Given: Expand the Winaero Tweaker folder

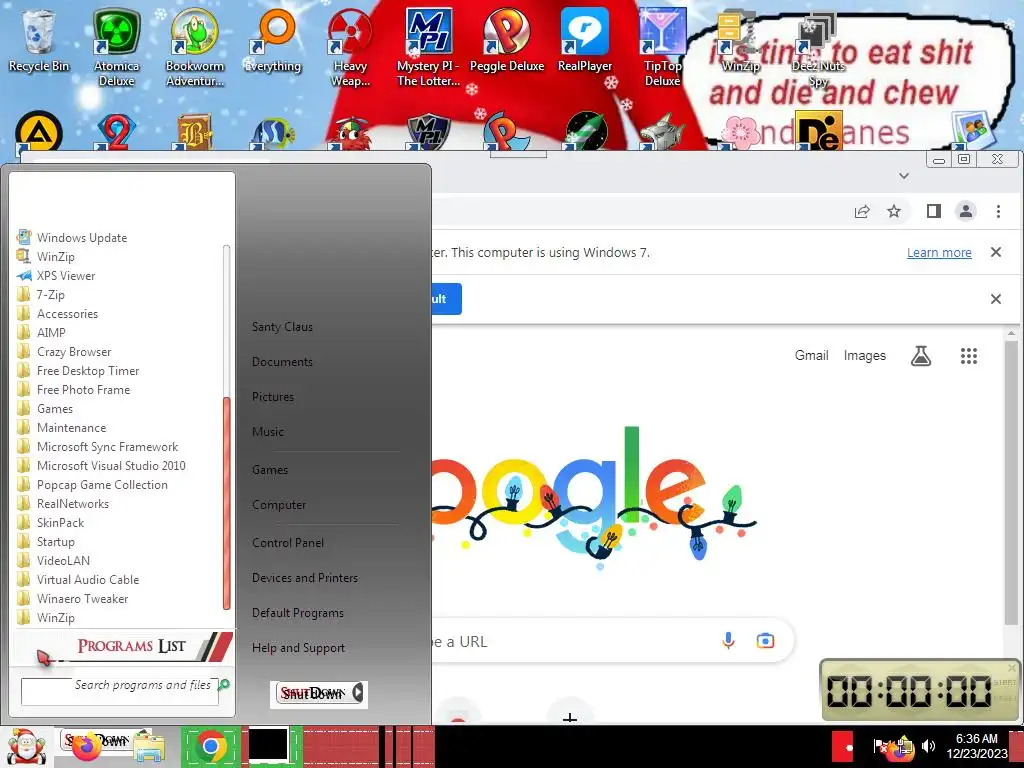Looking at the screenshot, I should coord(82,598).
